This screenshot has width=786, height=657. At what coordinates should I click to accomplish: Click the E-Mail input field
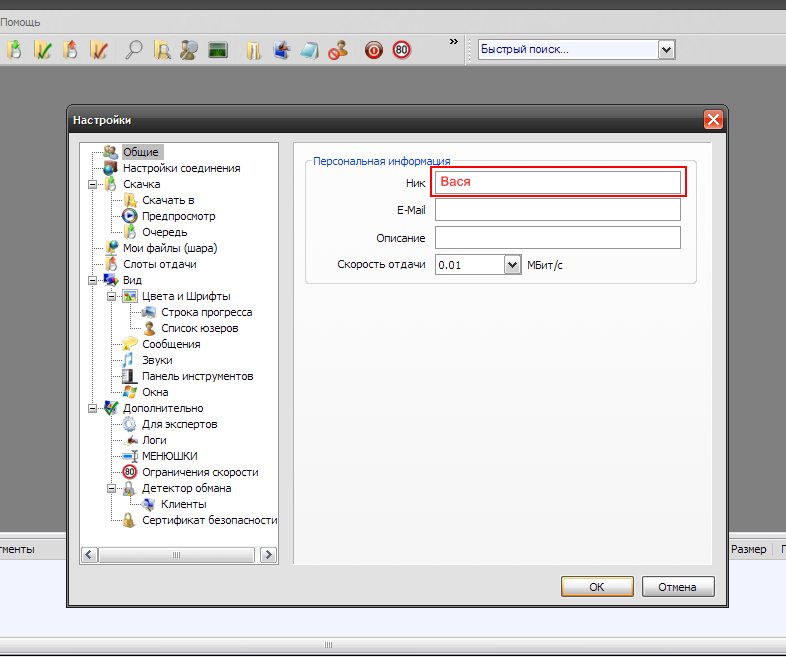[x=557, y=210]
